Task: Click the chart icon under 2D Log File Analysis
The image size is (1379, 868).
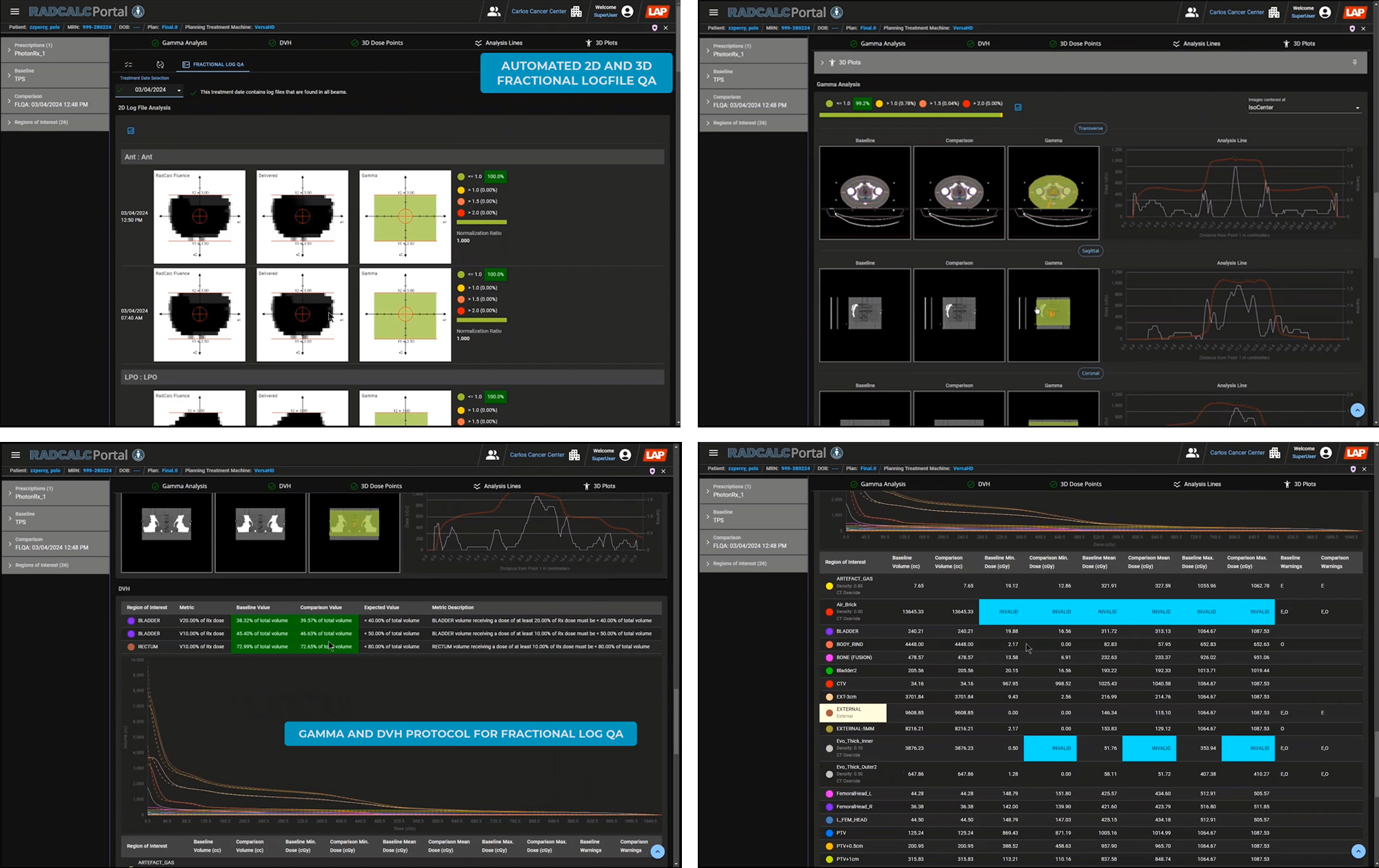Action: pos(131,130)
